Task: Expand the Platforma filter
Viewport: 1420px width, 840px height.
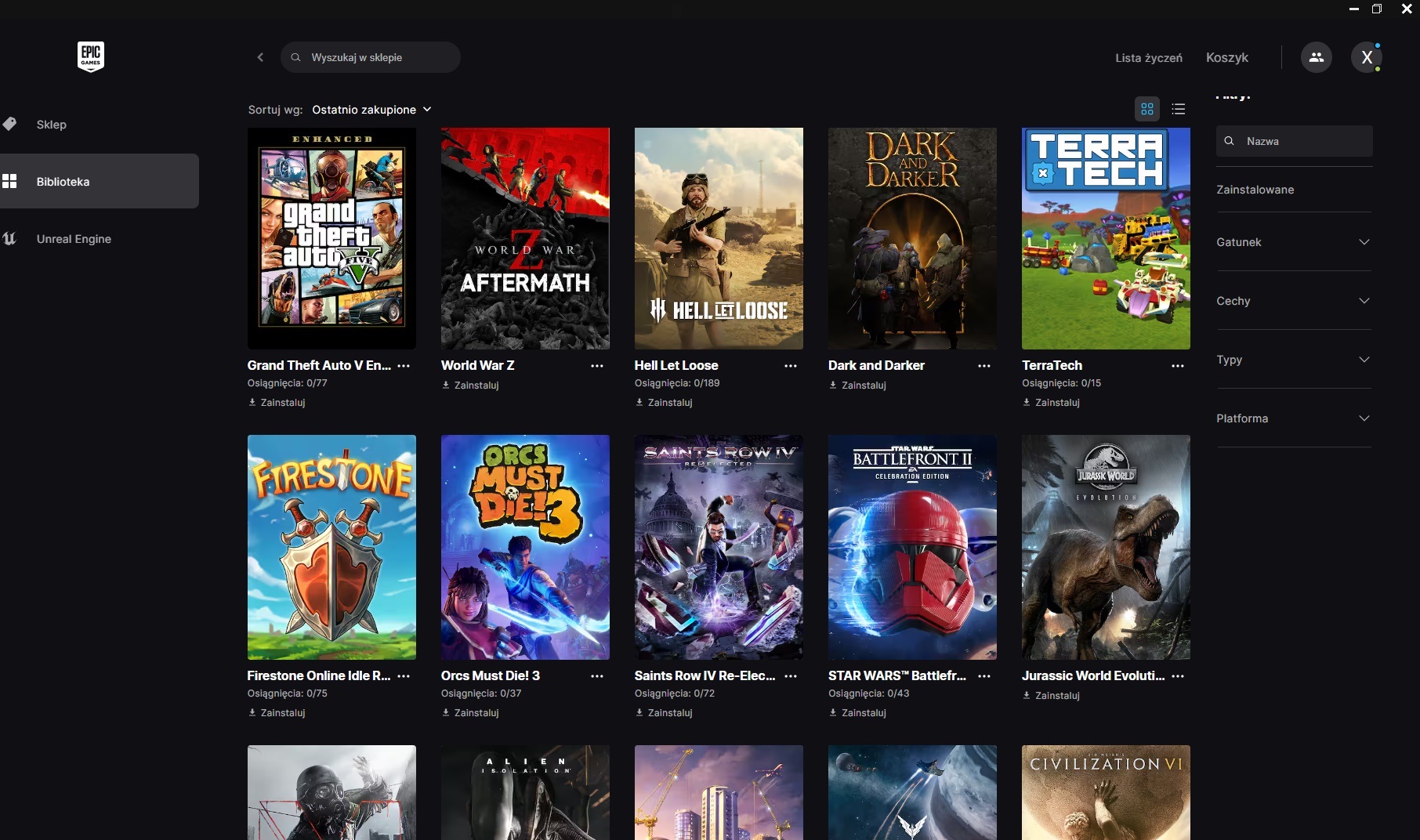Action: 1294,418
